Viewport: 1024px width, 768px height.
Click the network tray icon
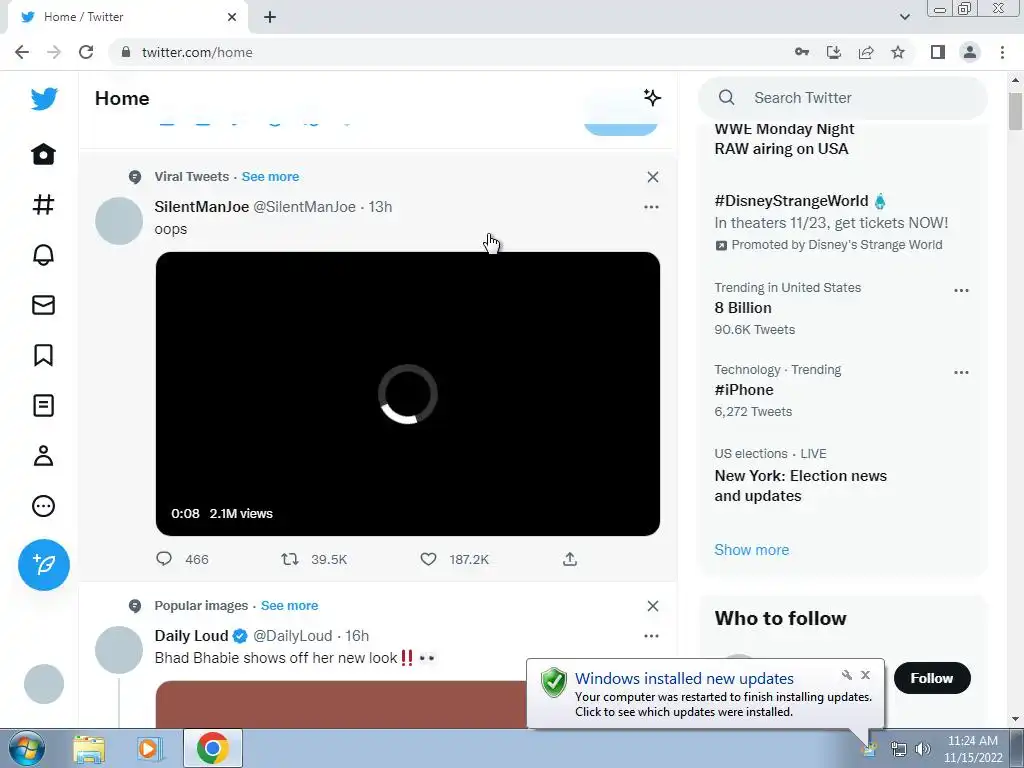pos(899,749)
